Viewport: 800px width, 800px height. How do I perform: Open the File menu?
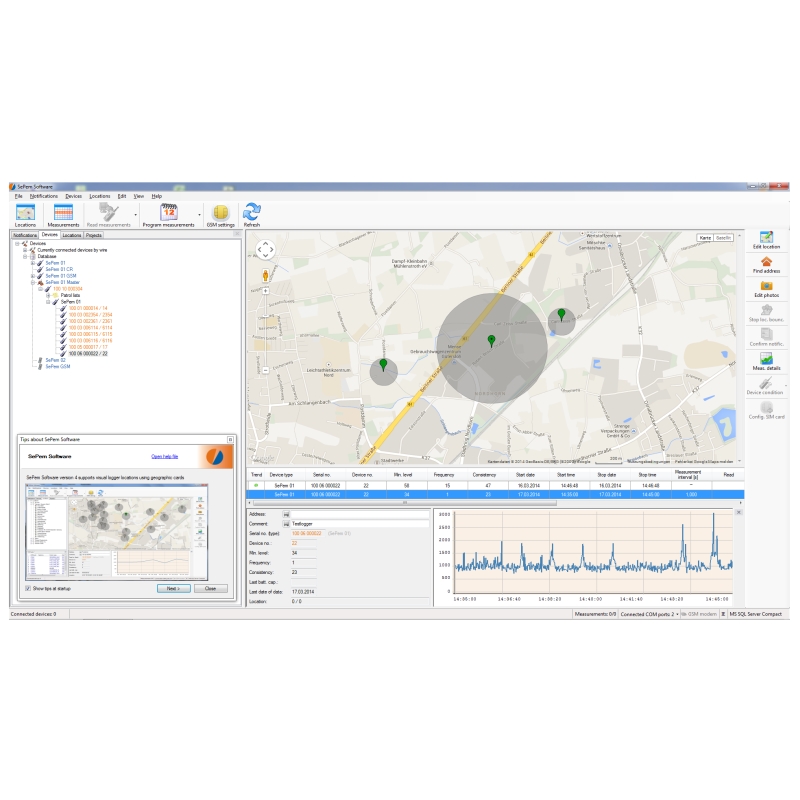coord(18,196)
